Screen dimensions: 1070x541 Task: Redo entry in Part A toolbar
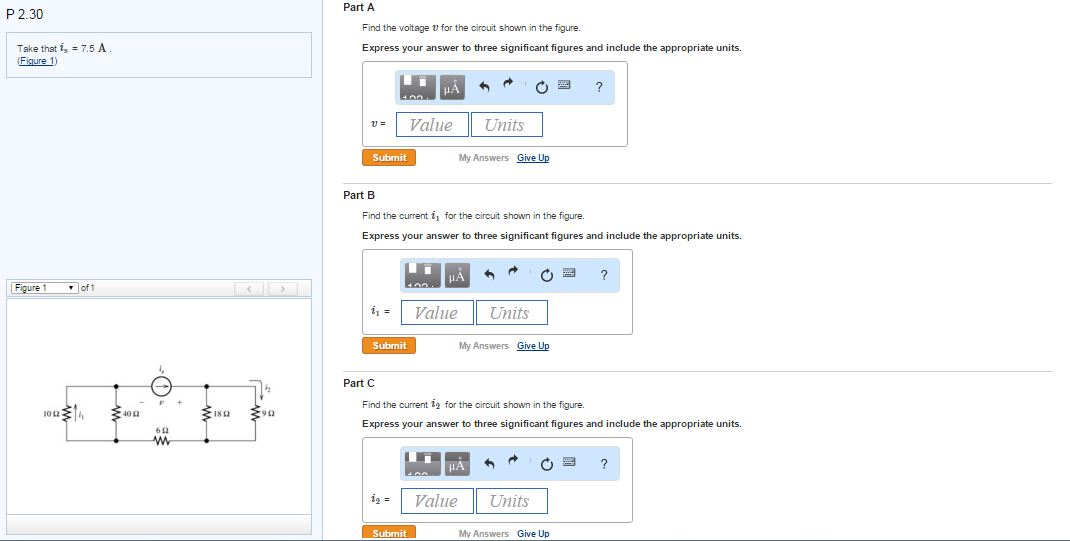point(508,85)
